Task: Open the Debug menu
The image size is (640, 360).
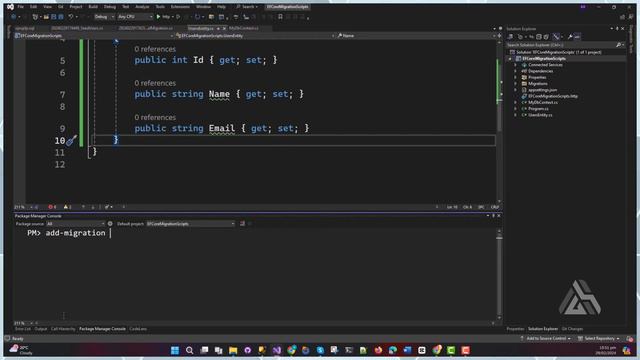Action: tap(110, 7)
